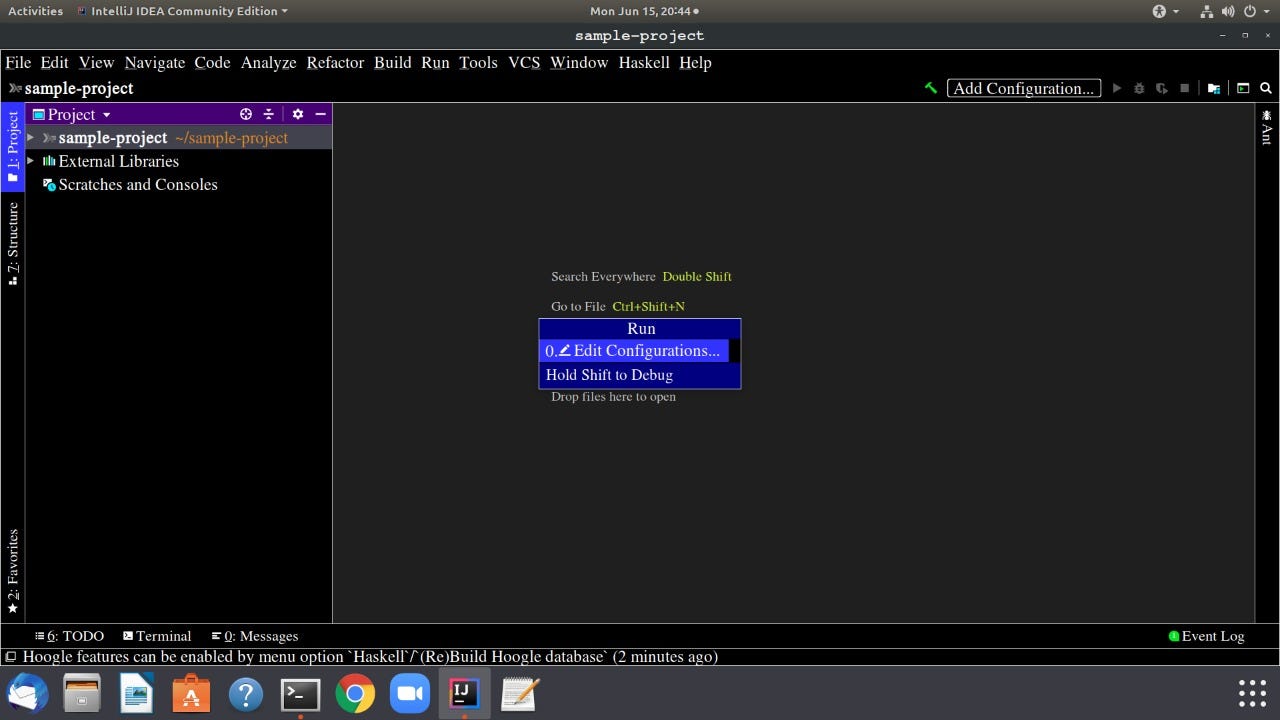The width and height of the screenshot is (1280, 720).
Task: Open the Add Configuration selector
Action: [1023, 88]
